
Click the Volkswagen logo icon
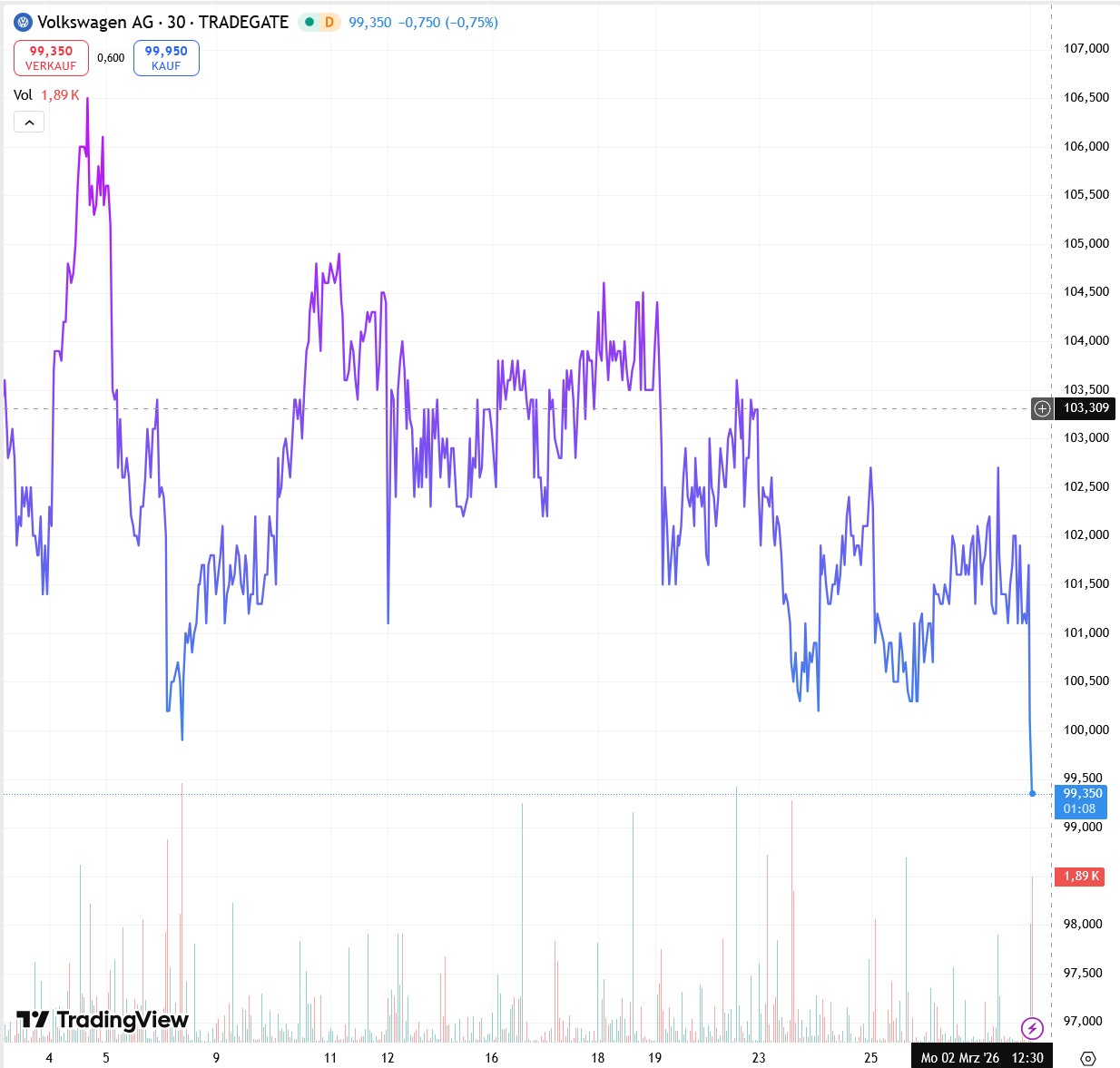coord(23,22)
